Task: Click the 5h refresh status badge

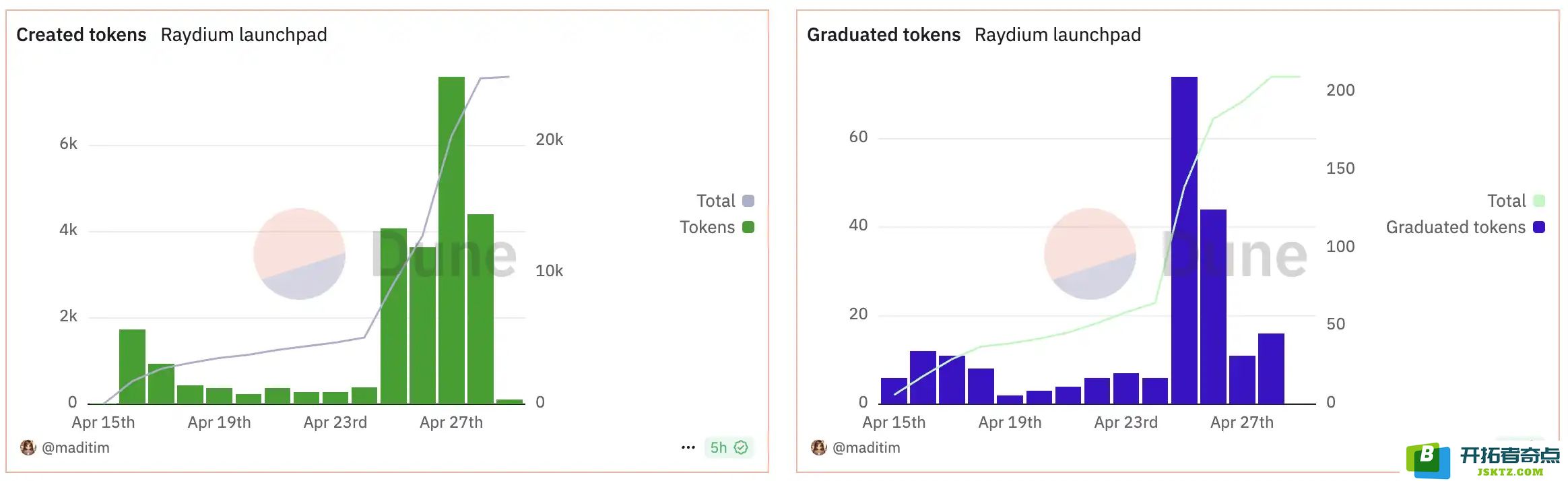Action: pyautogui.click(x=729, y=447)
